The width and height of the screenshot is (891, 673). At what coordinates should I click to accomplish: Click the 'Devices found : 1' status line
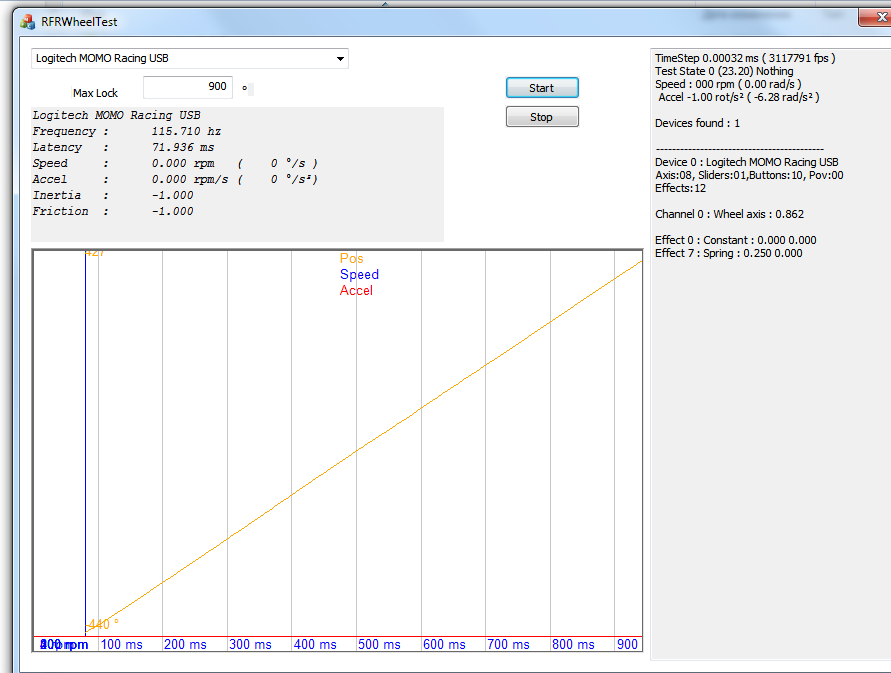697,124
